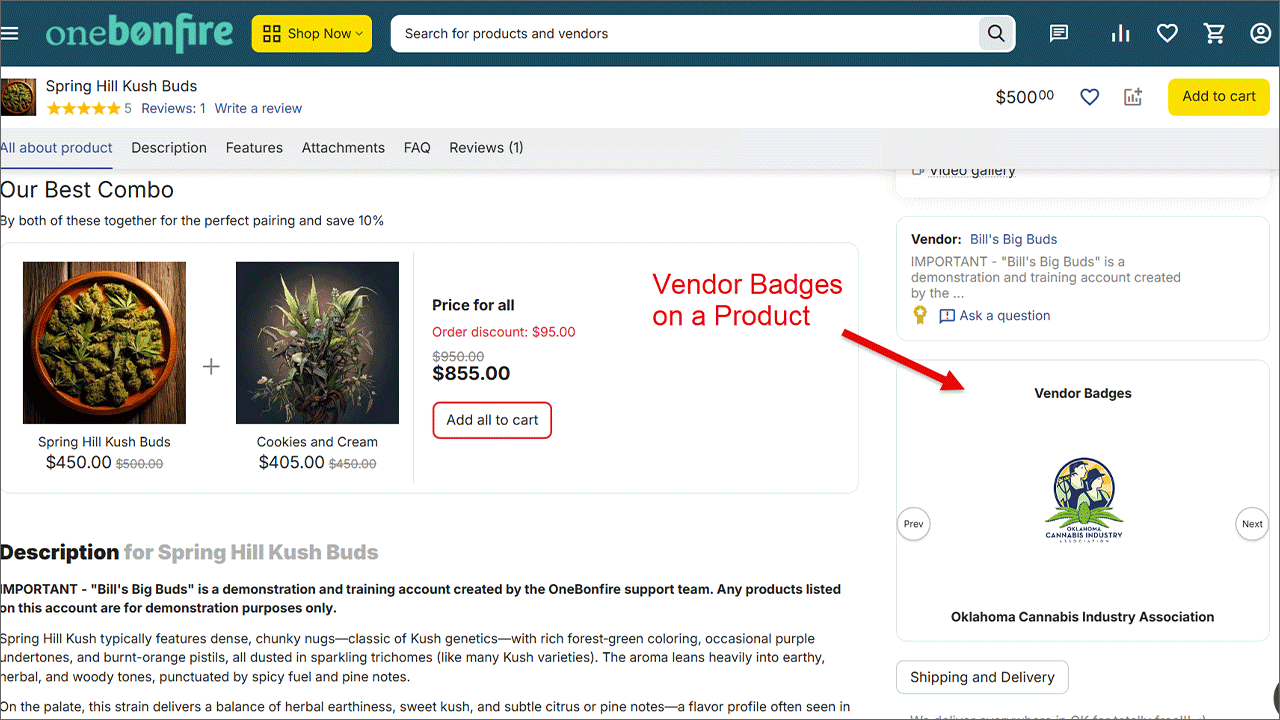Click the search magnifier icon
This screenshot has width=1280, height=720.
[996, 33]
